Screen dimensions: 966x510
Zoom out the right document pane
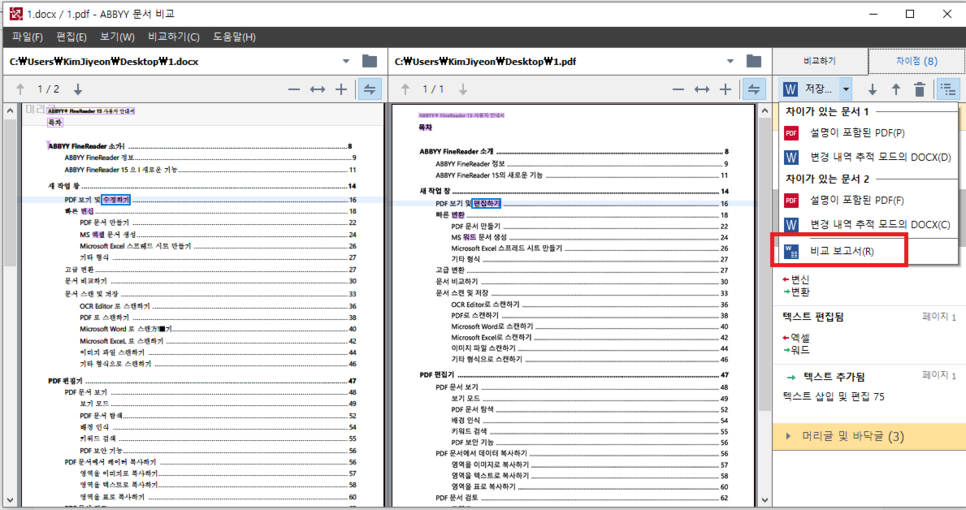tap(678, 89)
